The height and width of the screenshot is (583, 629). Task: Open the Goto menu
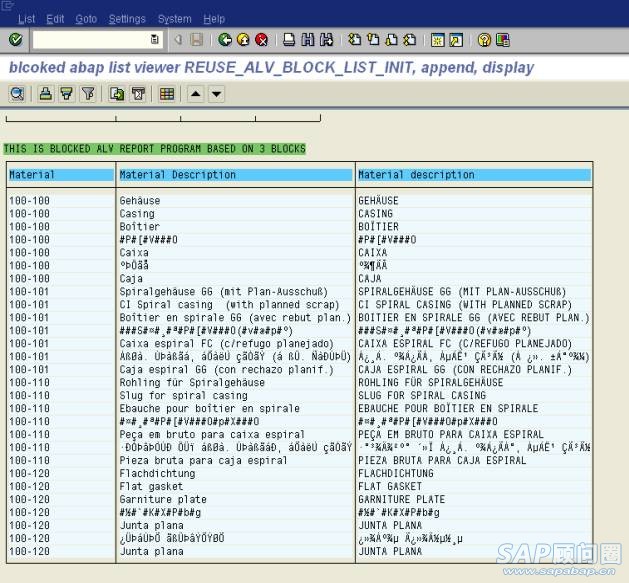(86, 19)
